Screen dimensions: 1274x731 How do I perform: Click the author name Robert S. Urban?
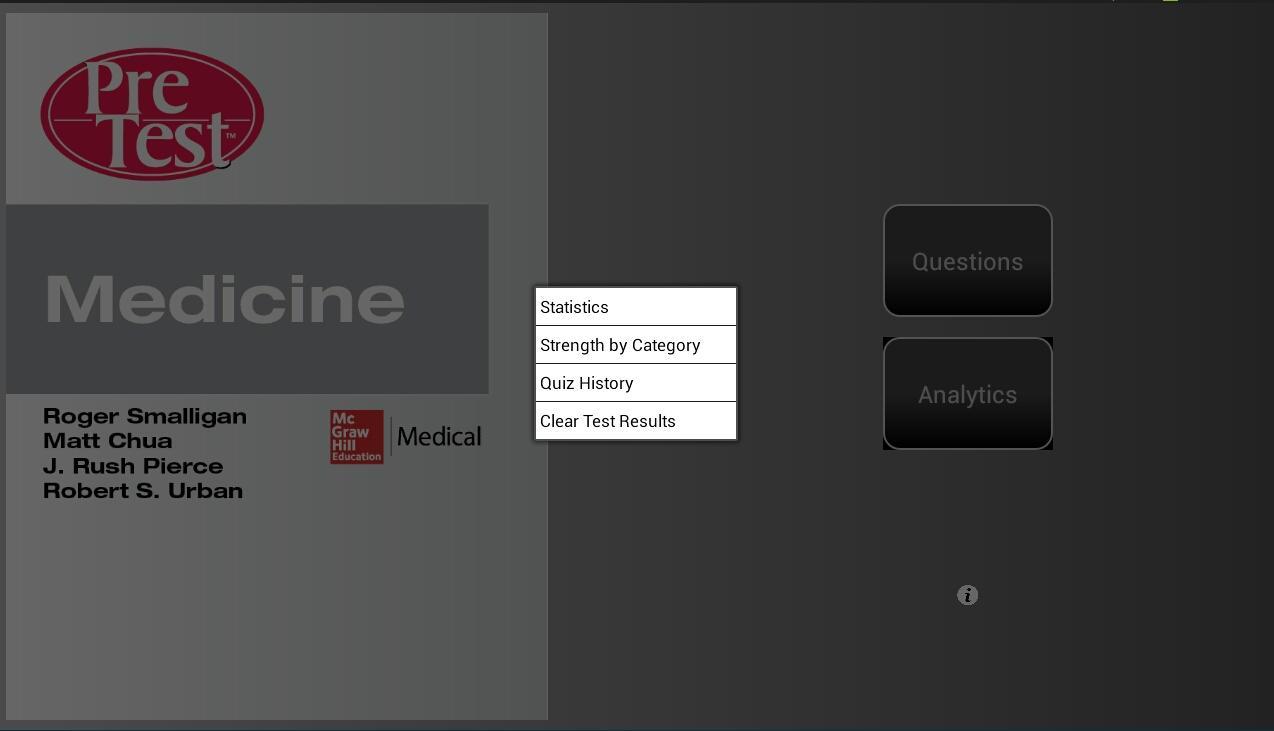pos(143,491)
